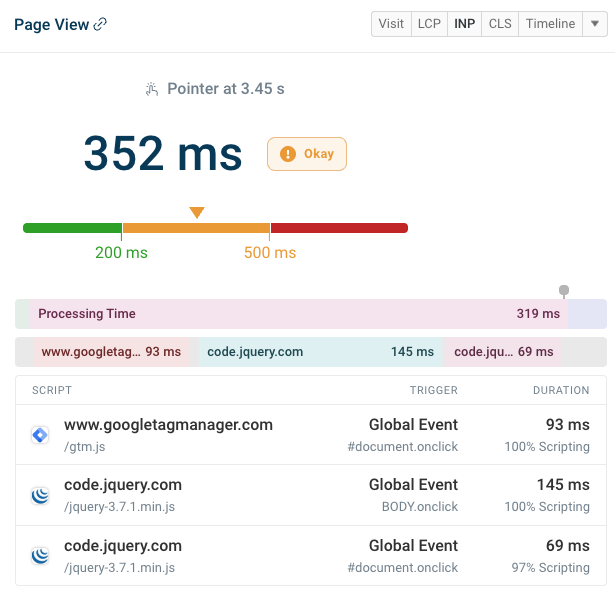
Task: Click the warning icon in Okay badge
Action: 288,154
